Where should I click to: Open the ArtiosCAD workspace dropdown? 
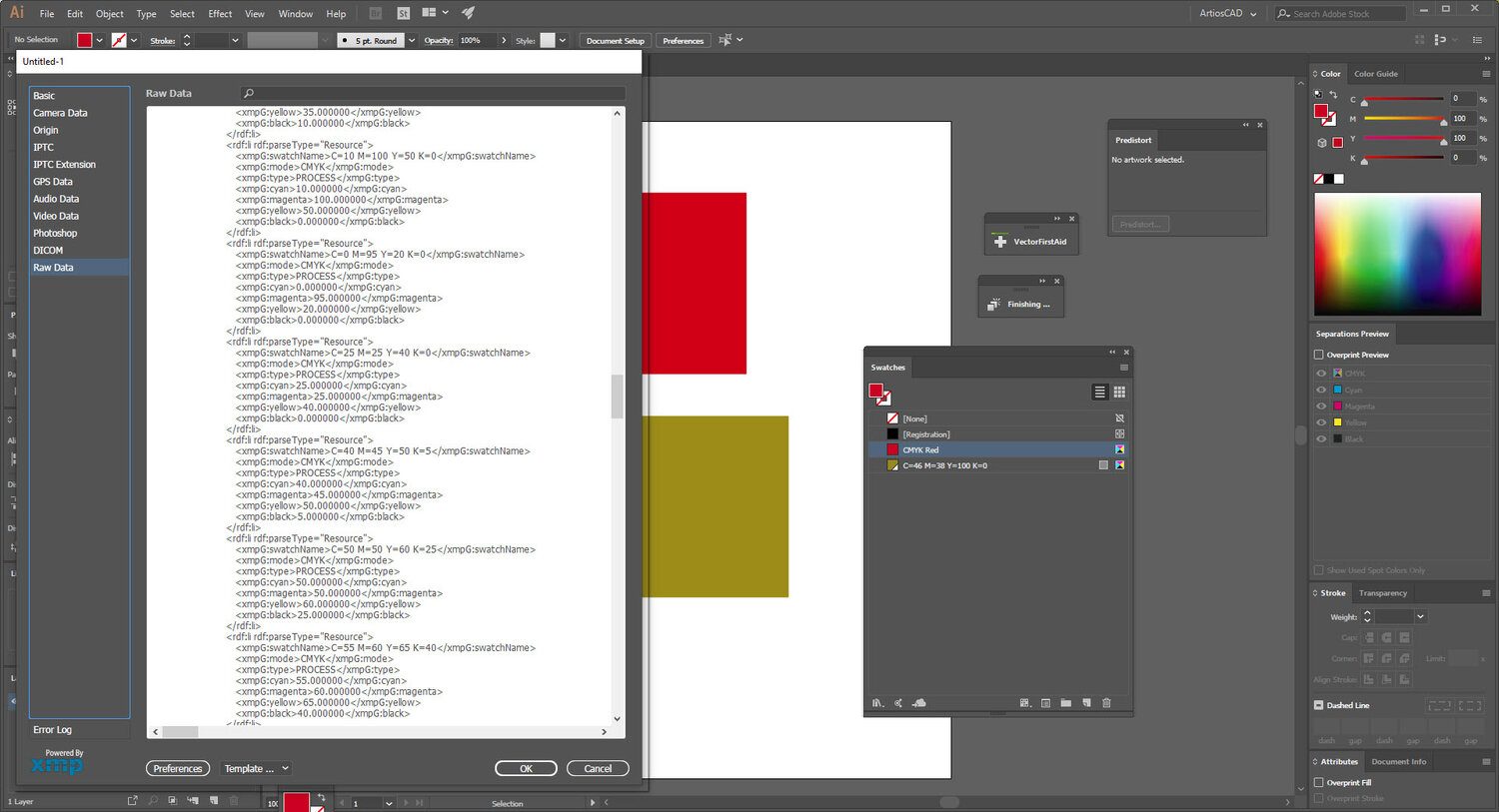(x=1228, y=13)
